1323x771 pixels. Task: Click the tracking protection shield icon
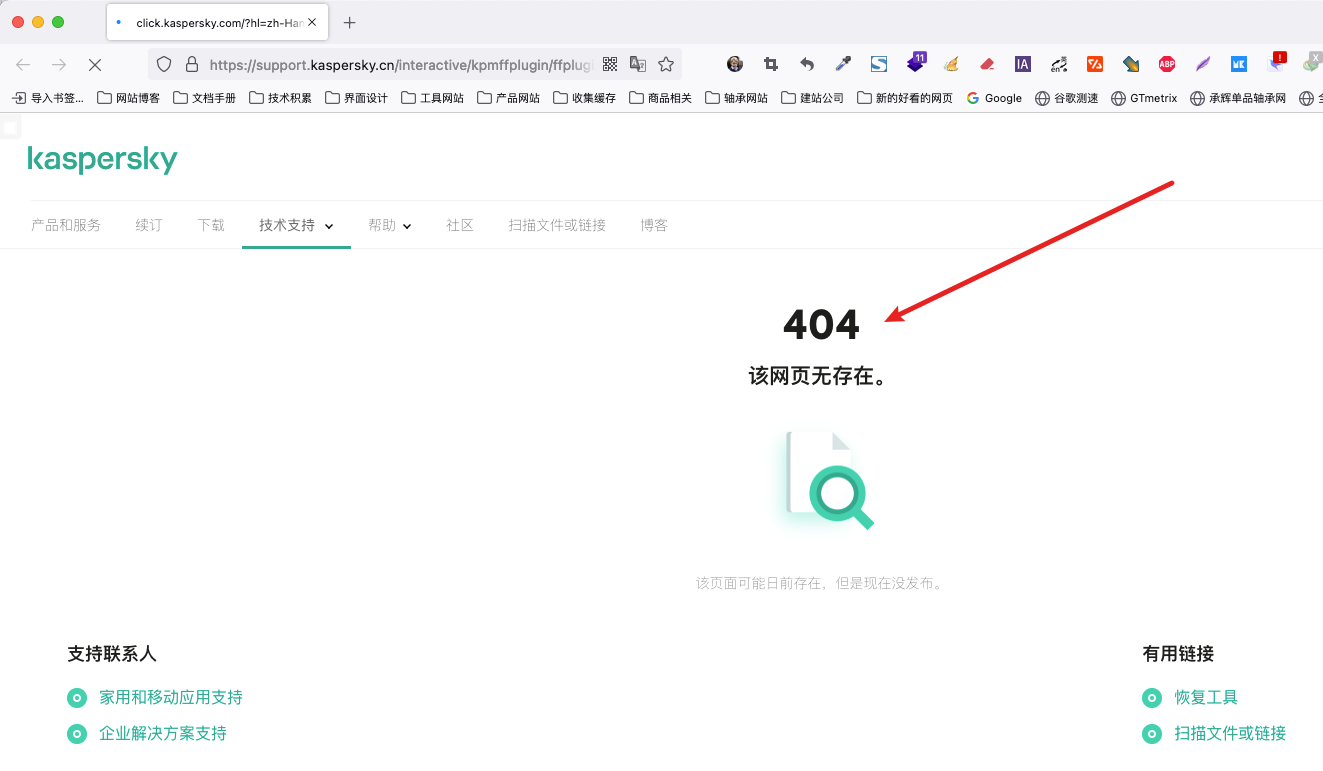164,64
